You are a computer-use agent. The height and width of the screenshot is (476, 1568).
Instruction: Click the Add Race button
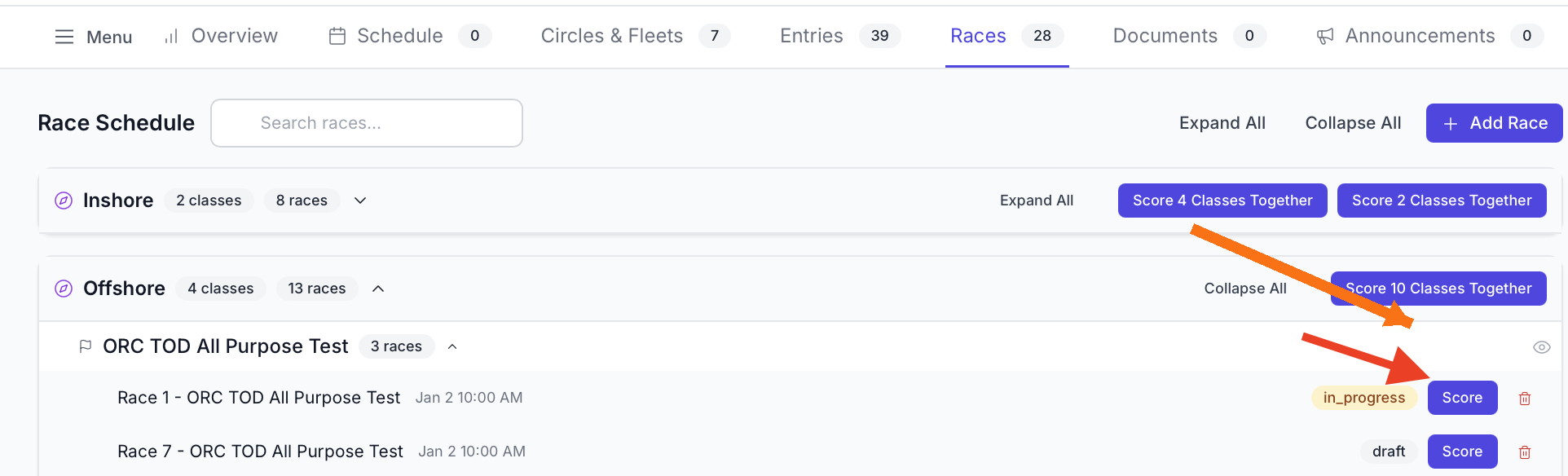pos(1494,123)
